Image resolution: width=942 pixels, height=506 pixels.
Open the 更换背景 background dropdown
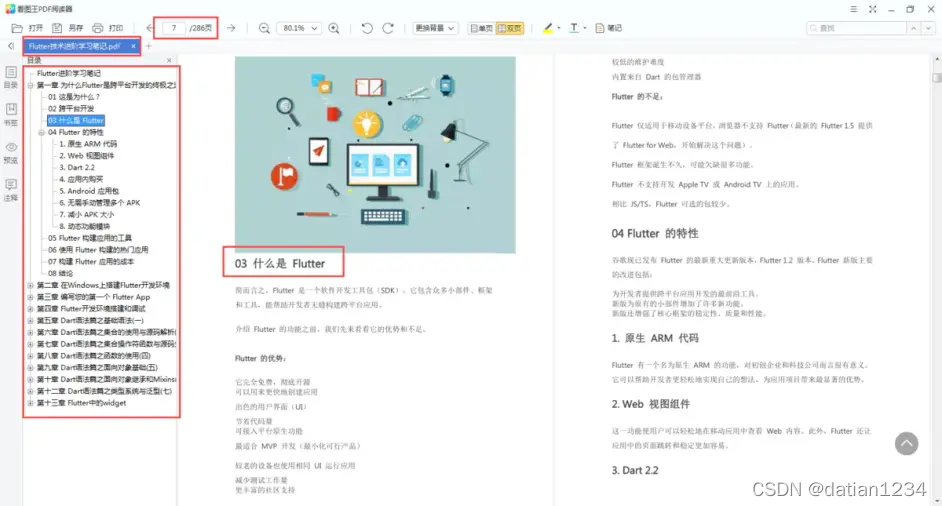tap(435, 28)
